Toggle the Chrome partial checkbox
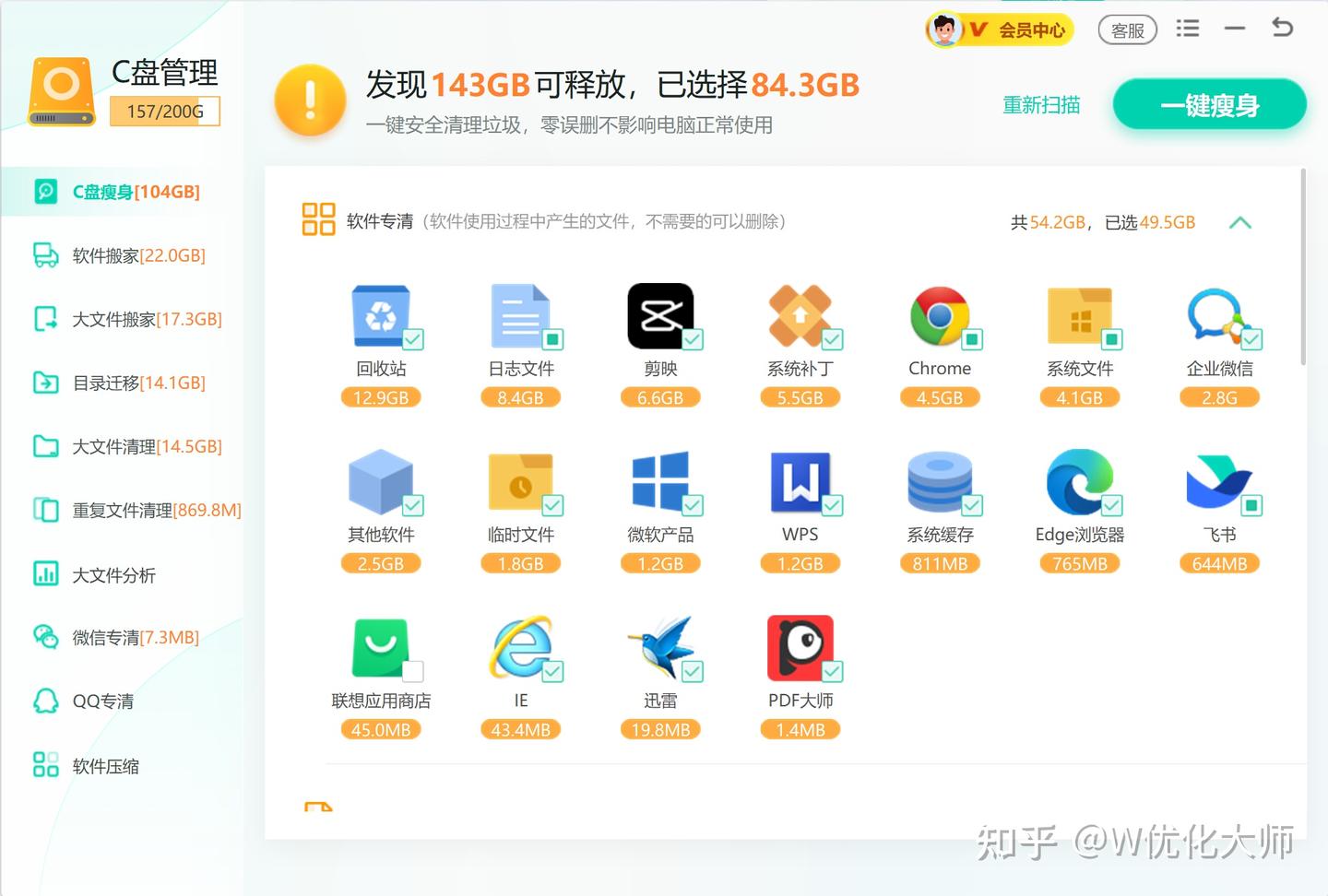This screenshot has width=1328, height=896. [x=972, y=339]
